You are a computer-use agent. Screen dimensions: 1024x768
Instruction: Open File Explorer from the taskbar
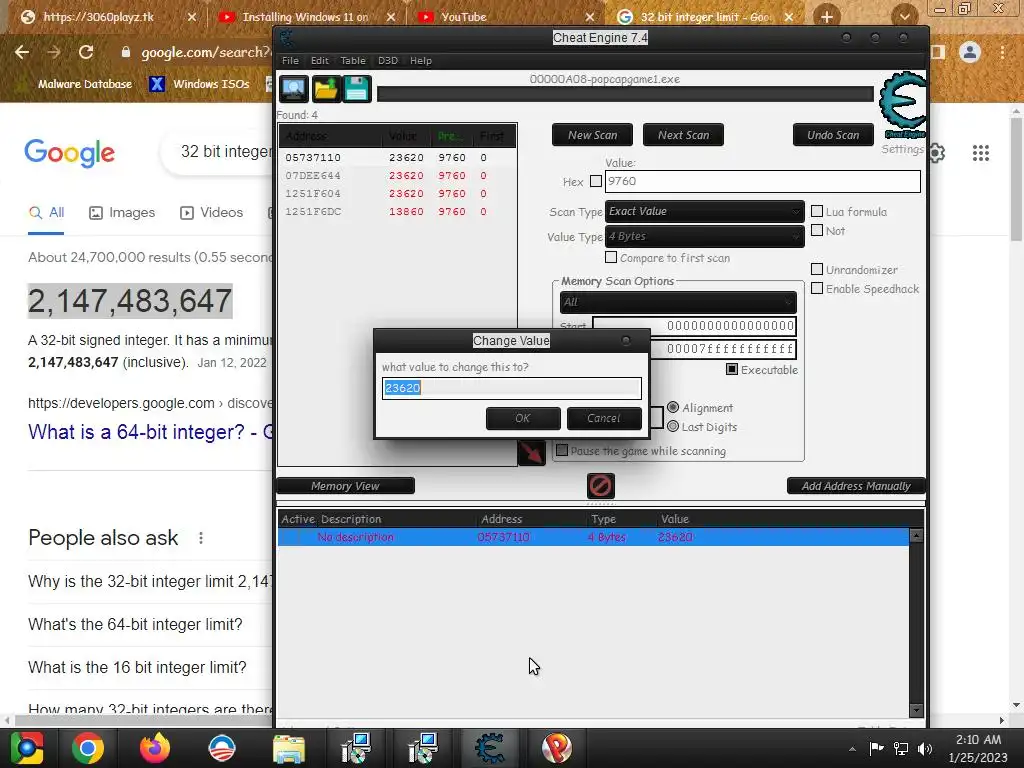click(x=289, y=748)
